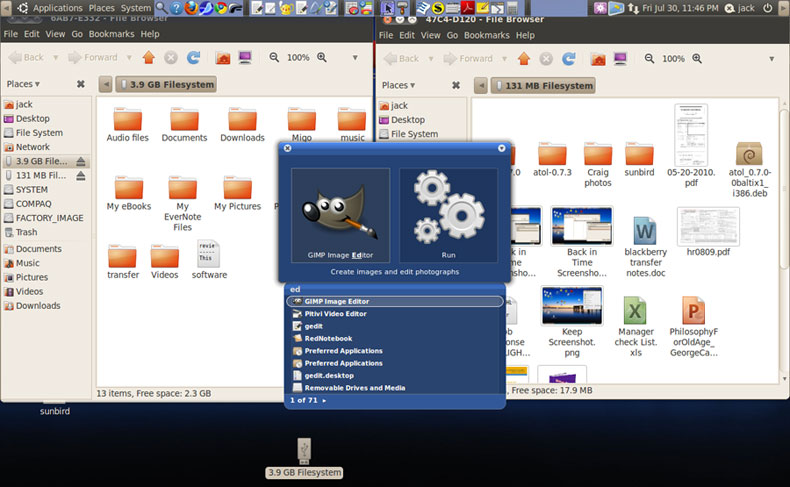Open Places dropdown in right File Browser sidebar
This screenshot has width=790, height=487.
399,86
